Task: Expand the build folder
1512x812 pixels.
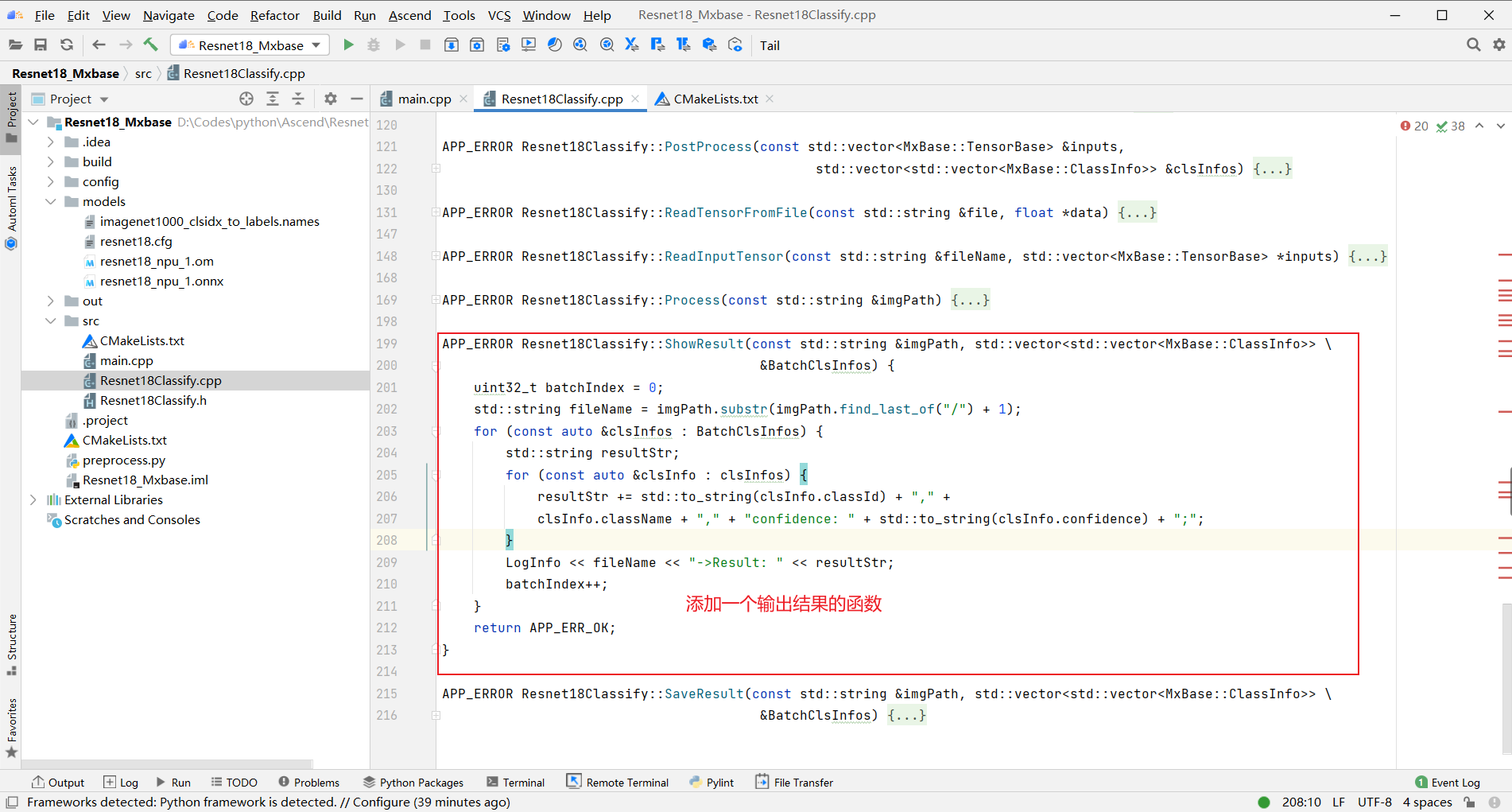Action: coord(51,161)
